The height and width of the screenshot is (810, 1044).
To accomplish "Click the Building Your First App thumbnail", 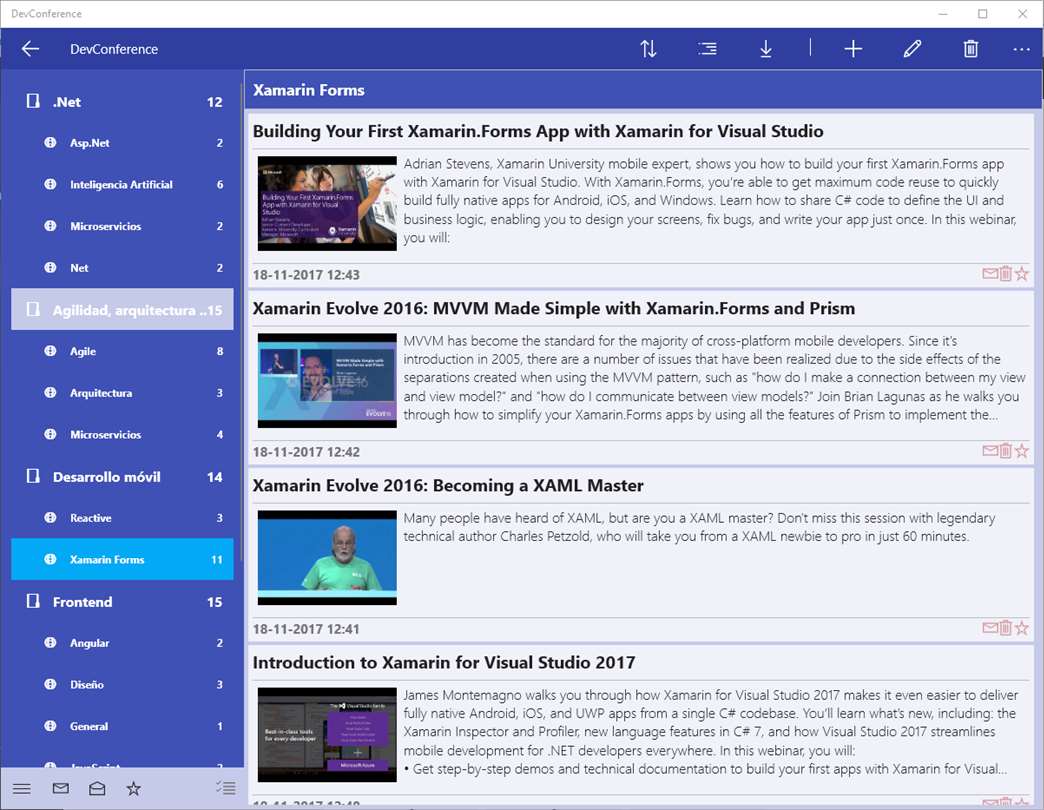I will (327, 203).
